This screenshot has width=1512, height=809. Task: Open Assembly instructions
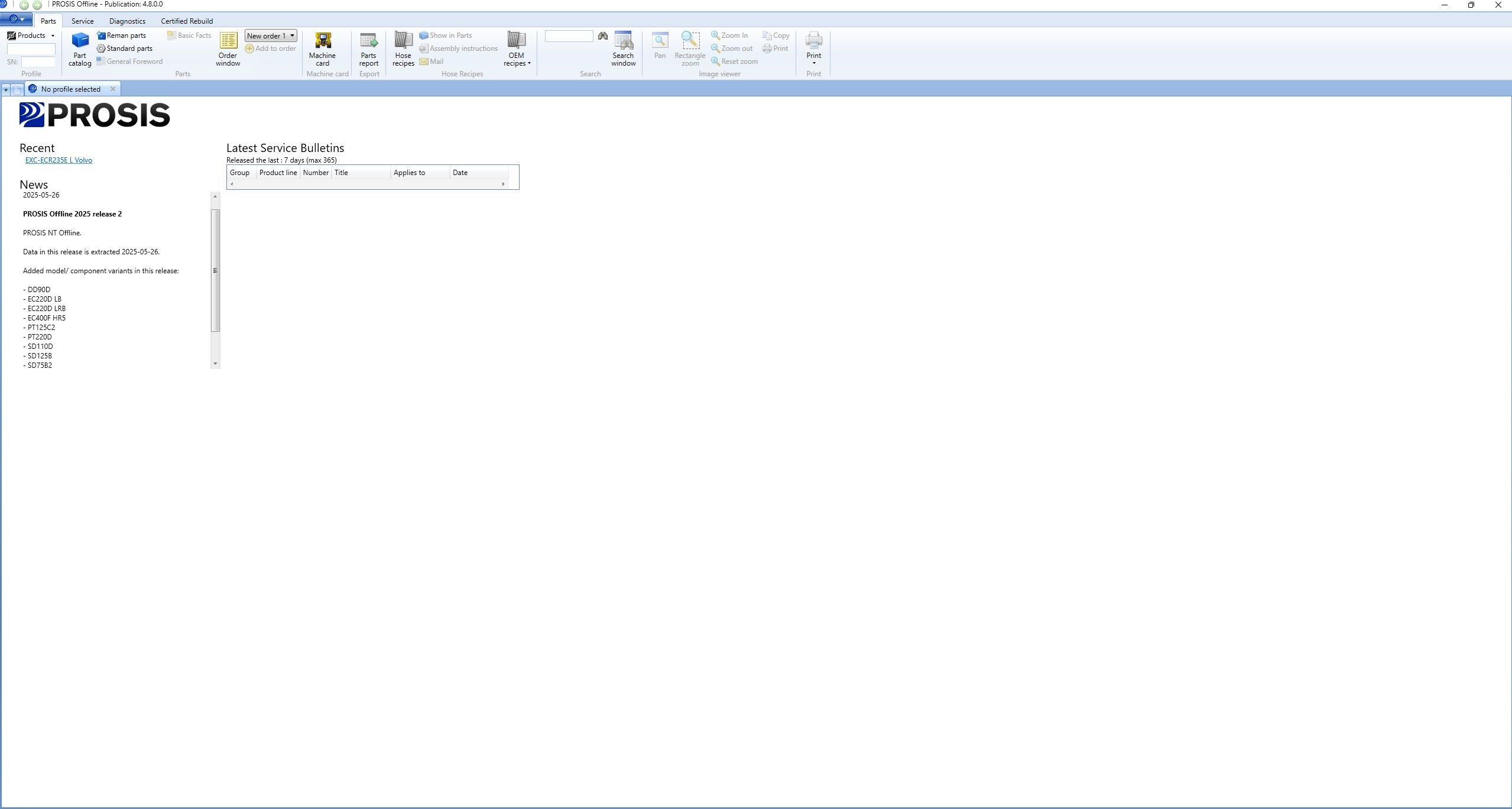(x=459, y=48)
